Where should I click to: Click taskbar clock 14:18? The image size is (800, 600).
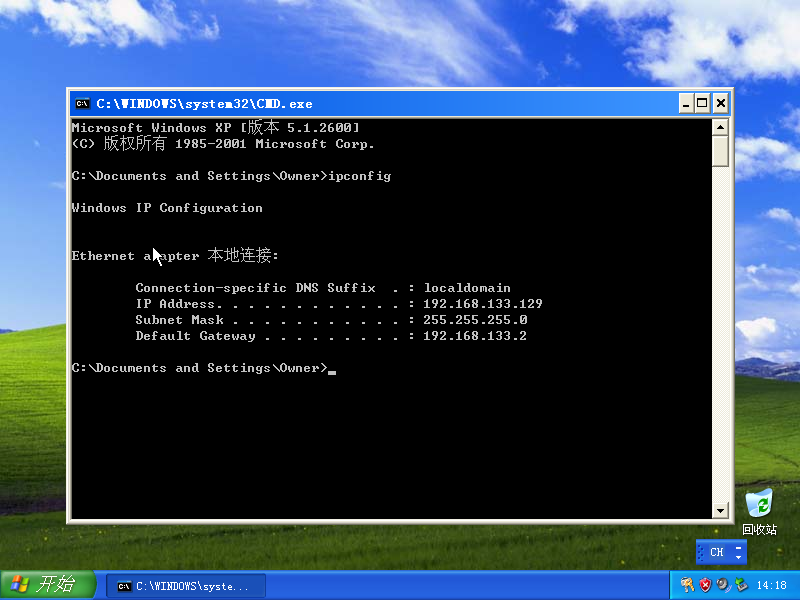click(x=771, y=585)
